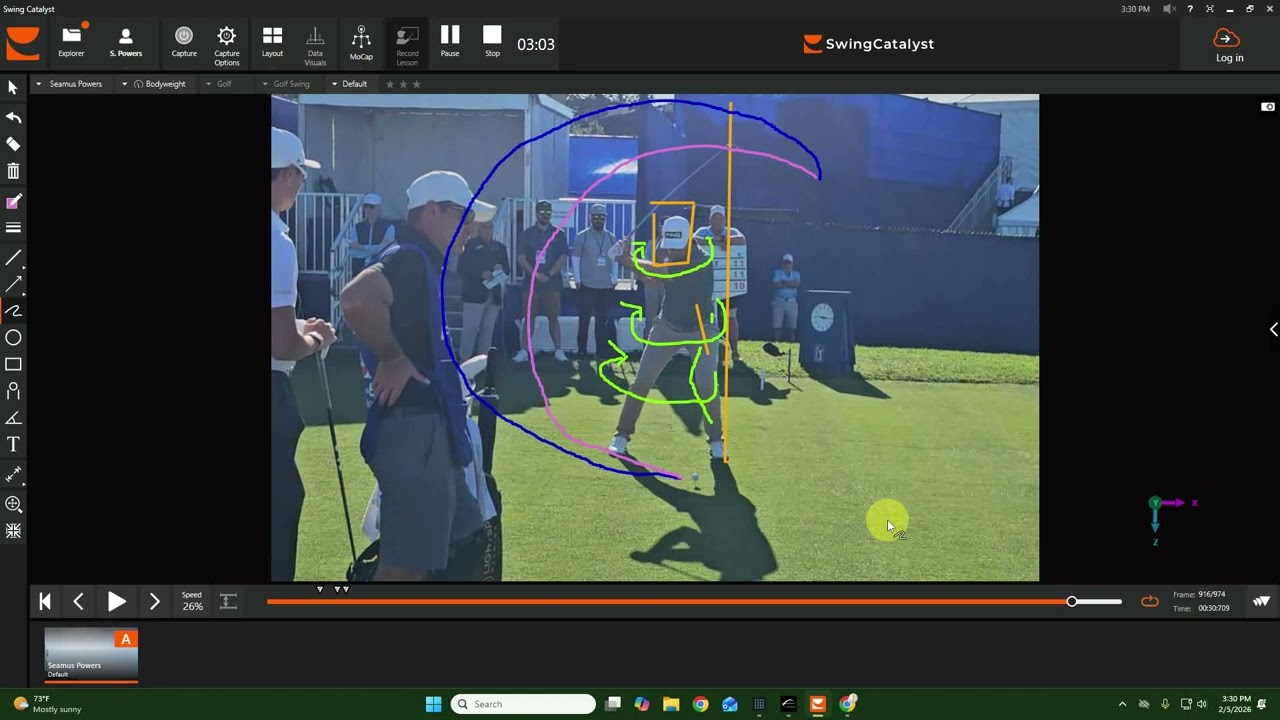Toggle the camera icon at top right

[x=1268, y=107]
